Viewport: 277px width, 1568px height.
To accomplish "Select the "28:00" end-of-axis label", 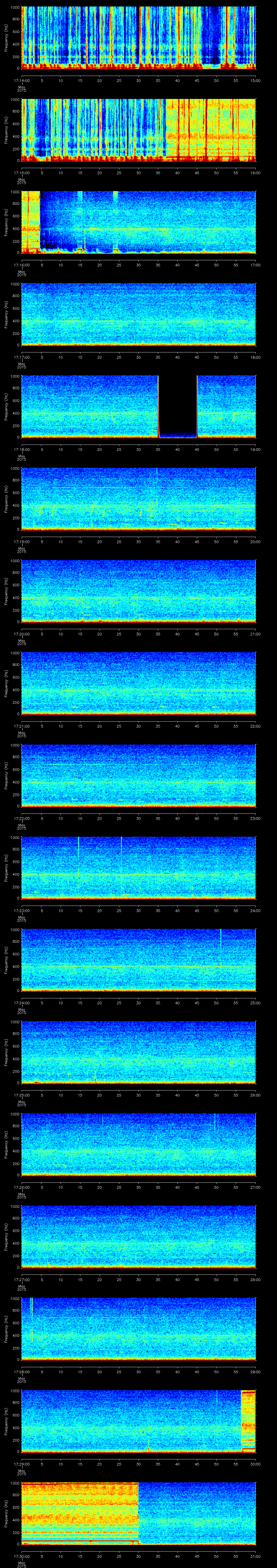I will pos(255,1279).
